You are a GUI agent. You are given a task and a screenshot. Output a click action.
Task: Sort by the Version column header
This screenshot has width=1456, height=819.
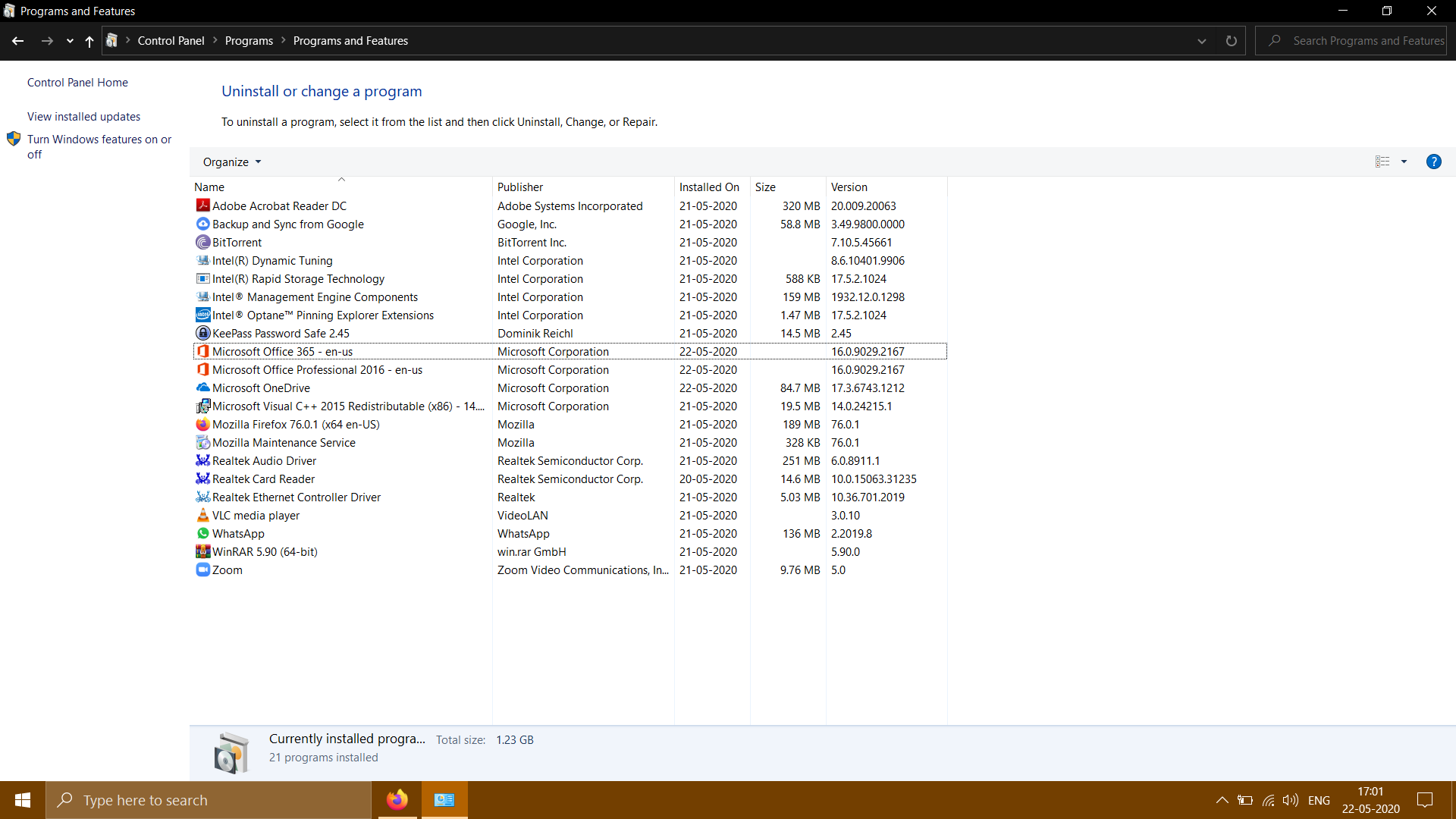[x=886, y=187]
